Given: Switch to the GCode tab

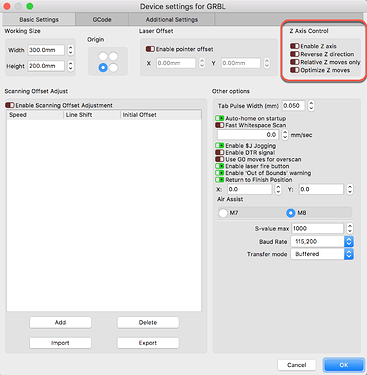Looking at the screenshot, I should (x=102, y=20).
